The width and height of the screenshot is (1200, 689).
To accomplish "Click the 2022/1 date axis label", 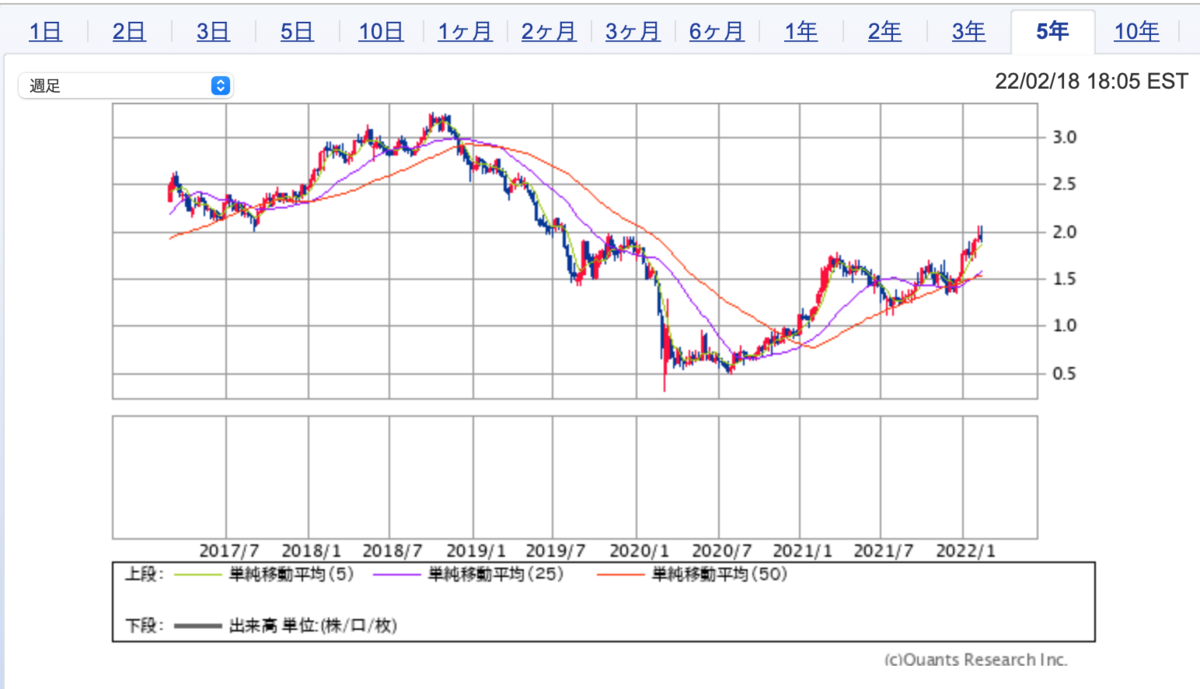I will [966, 551].
